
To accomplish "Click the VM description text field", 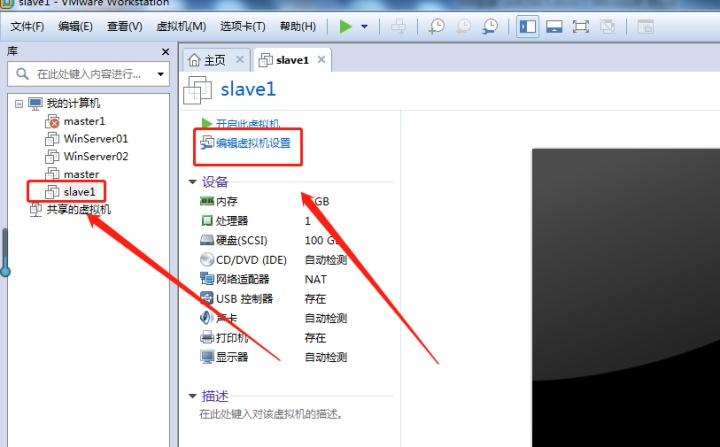I will pyautogui.click(x=271, y=414).
